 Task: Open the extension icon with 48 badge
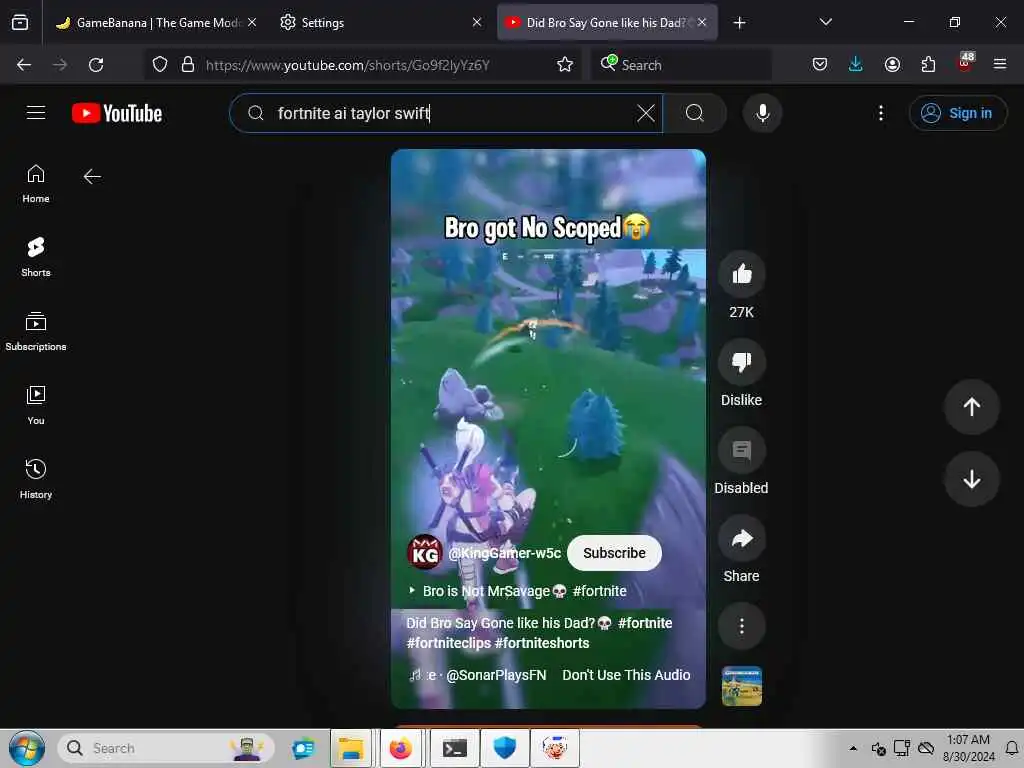click(x=964, y=63)
